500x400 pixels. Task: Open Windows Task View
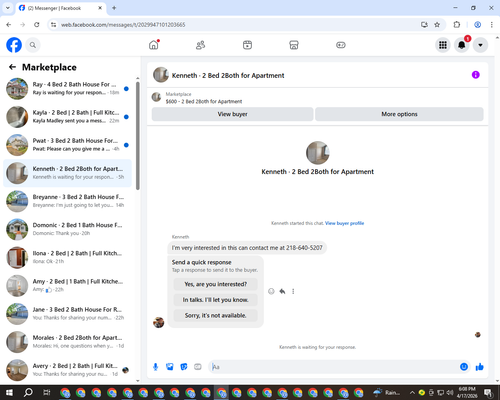[x=47, y=392]
